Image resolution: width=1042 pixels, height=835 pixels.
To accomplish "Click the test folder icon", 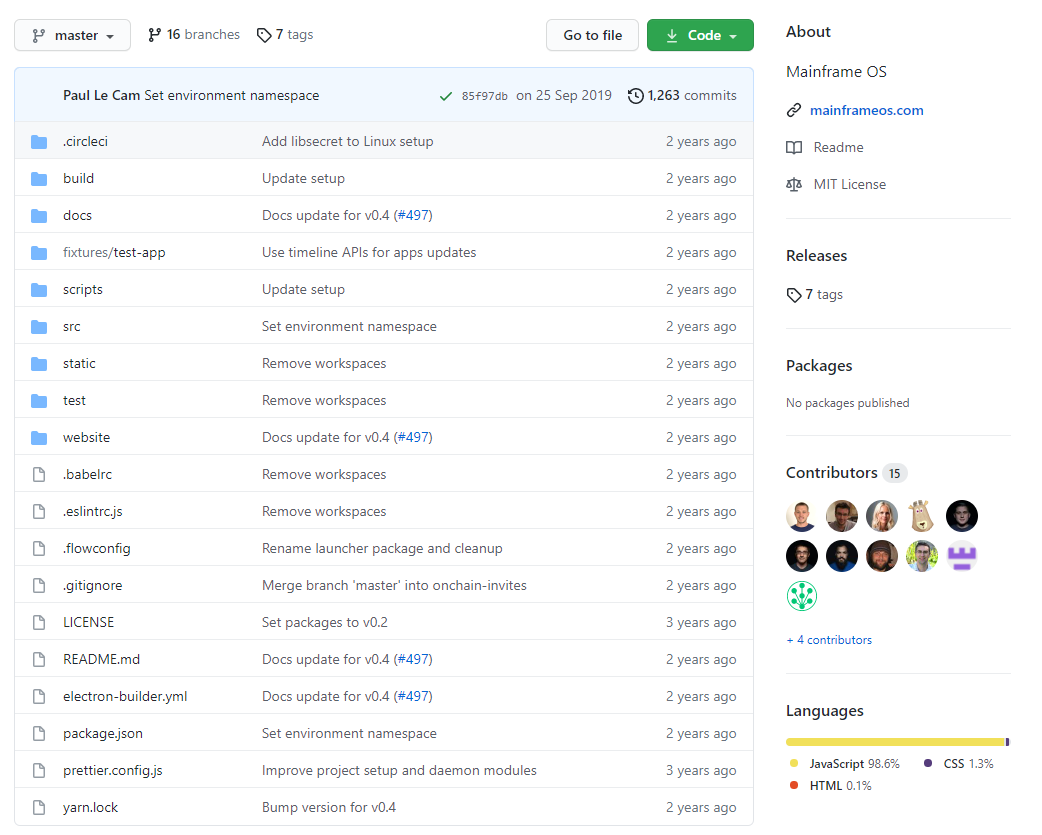I will coord(39,401).
